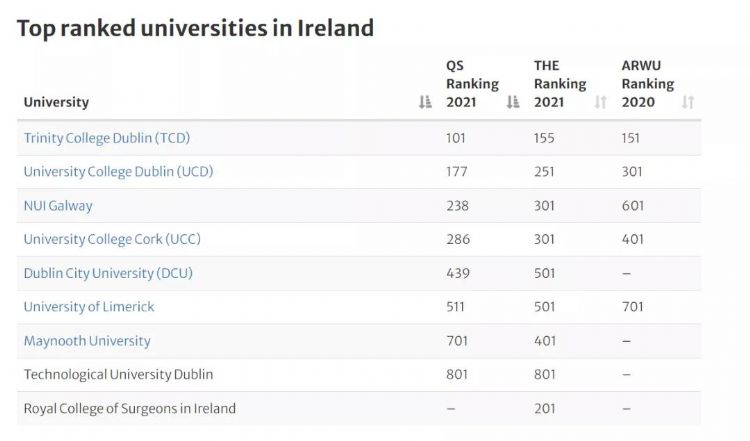Image resolution: width=750 pixels, height=441 pixels.
Task: Click ARWU Ranking 2020 header text
Action: 647,84
